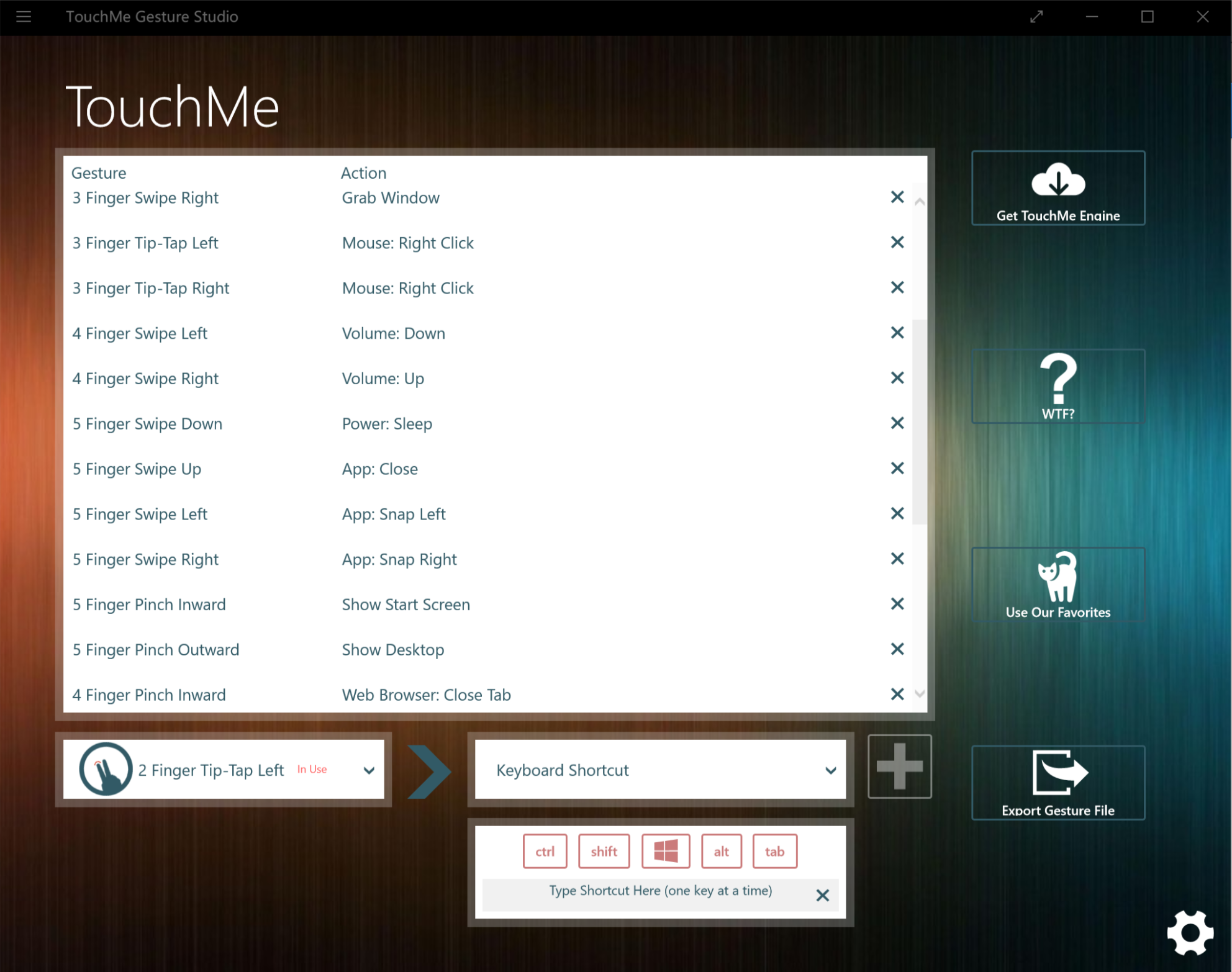Delete the App: Close gesture mapping
The width and height of the screenshot is (1232, 972).
coord(897,469)
